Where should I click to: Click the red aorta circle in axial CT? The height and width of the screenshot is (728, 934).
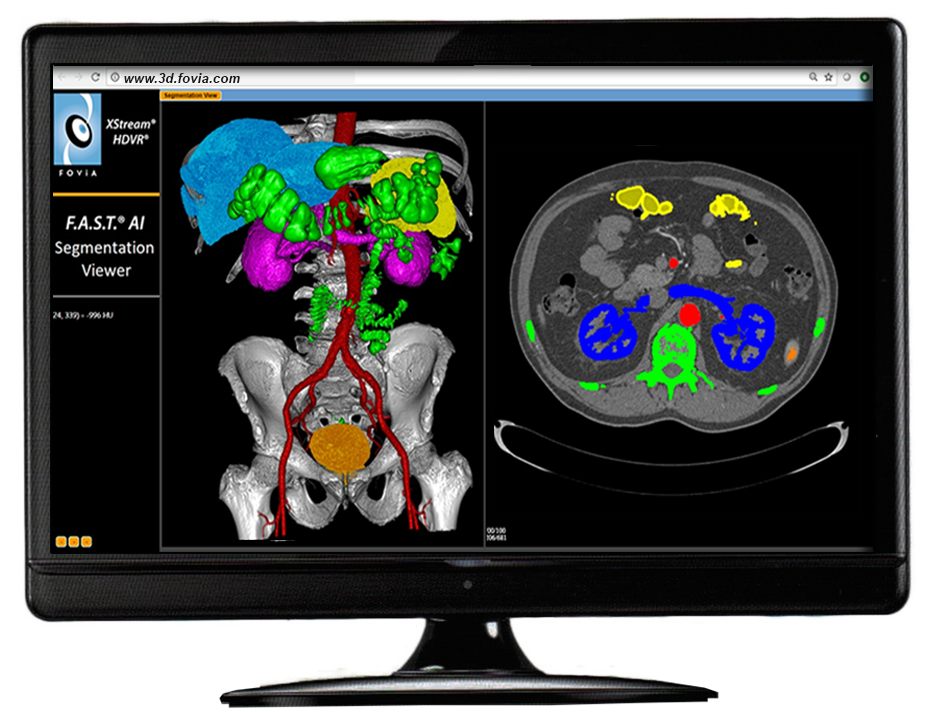[x=689, y=314]
